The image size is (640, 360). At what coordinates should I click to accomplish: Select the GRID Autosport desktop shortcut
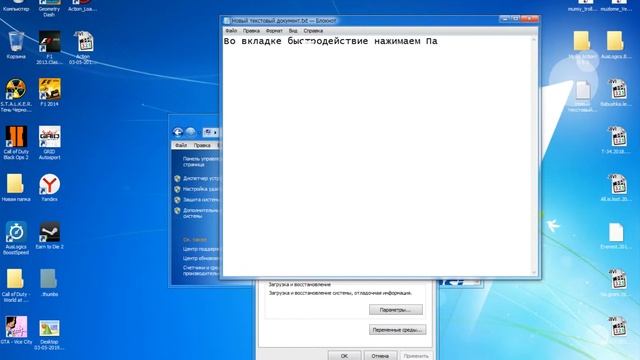coord(49,142)
